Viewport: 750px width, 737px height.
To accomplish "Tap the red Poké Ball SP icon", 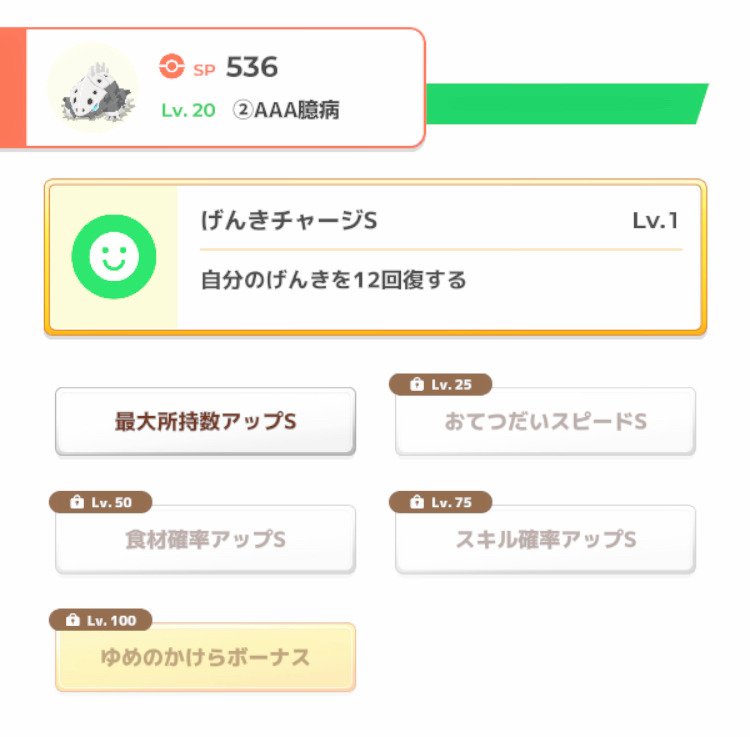I will [171, 66].
